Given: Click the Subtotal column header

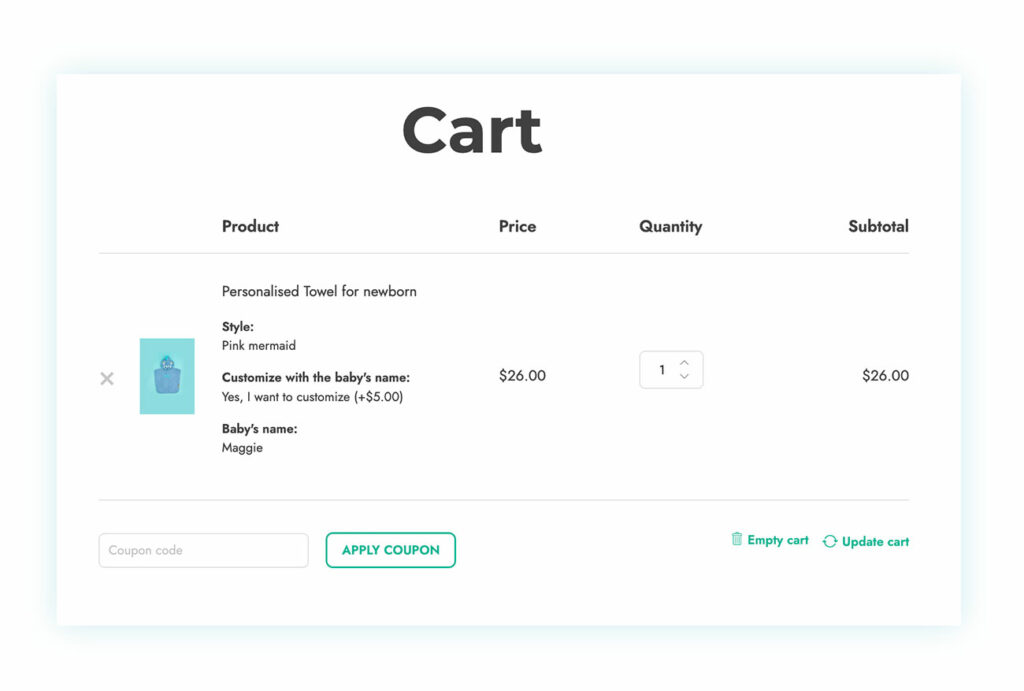Looking at the screenshot, I should [x=878, y=227].
